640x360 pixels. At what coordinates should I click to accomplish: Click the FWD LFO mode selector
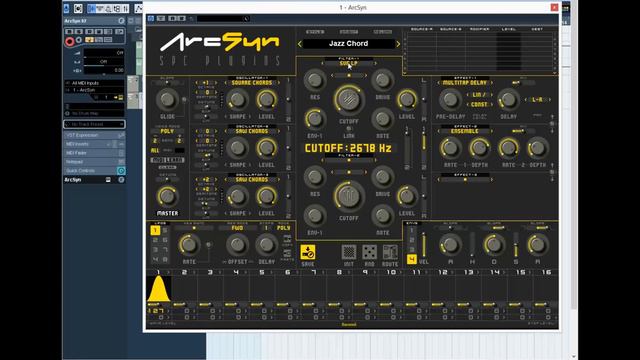tap(237, 228)
